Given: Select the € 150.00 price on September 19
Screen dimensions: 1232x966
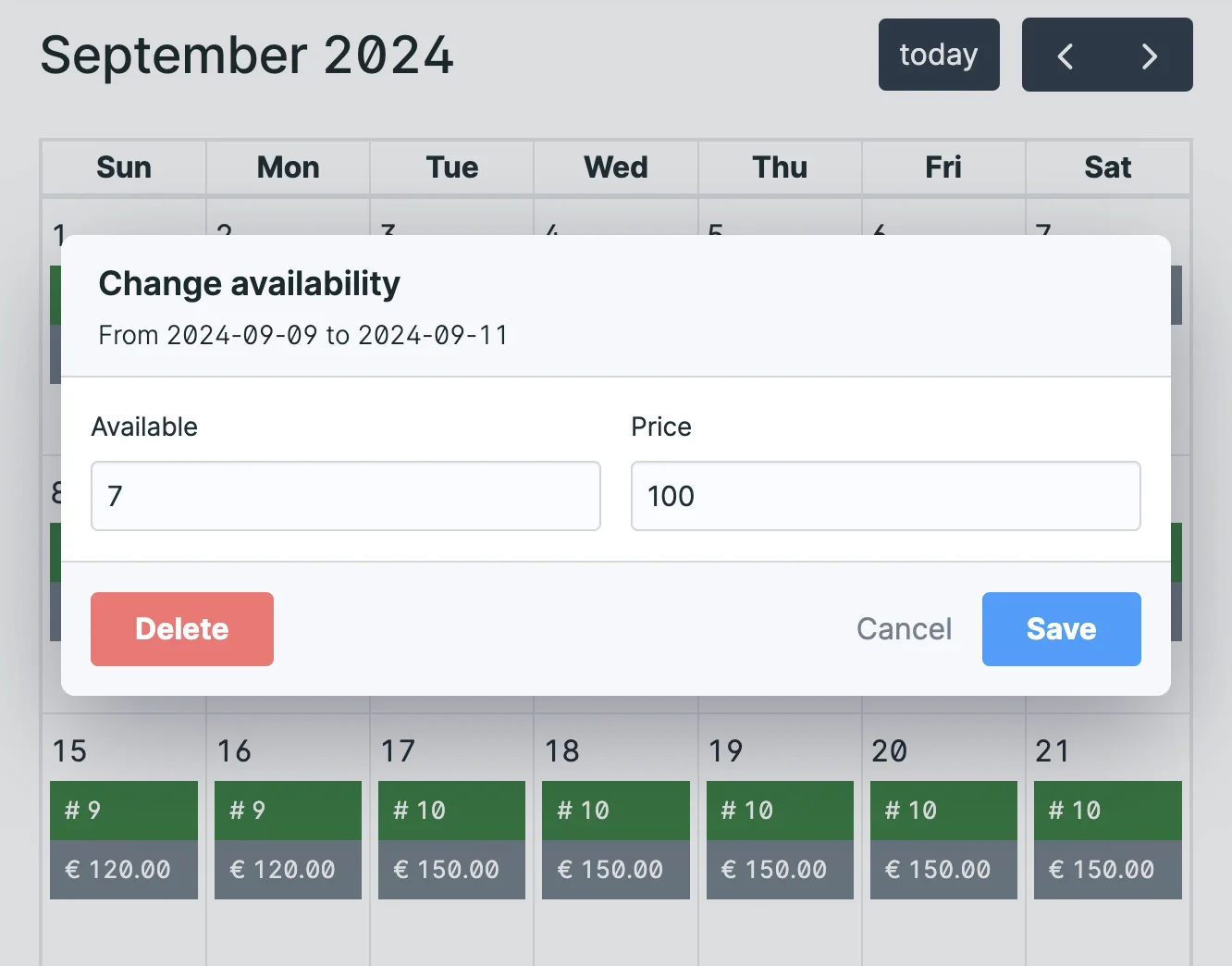Looking at the screenshot, I should coord(780,870).
